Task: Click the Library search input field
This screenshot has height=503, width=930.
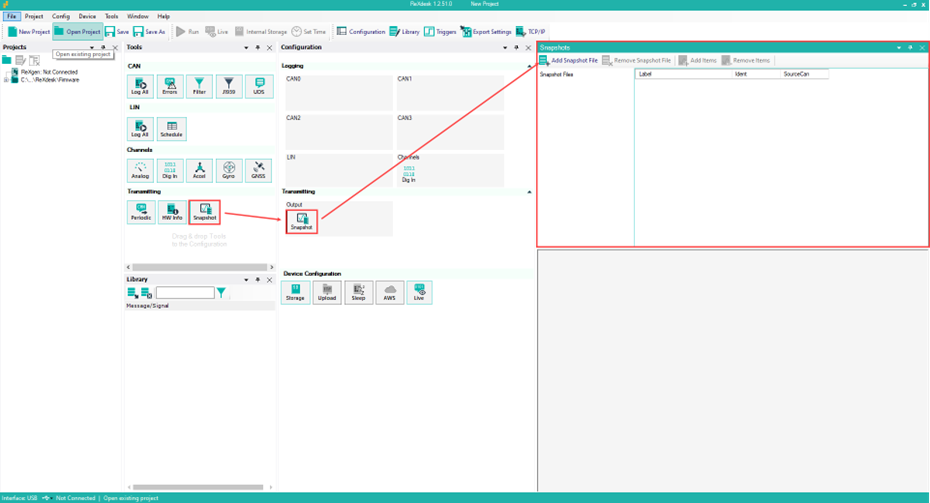Action: pos(185,293)
